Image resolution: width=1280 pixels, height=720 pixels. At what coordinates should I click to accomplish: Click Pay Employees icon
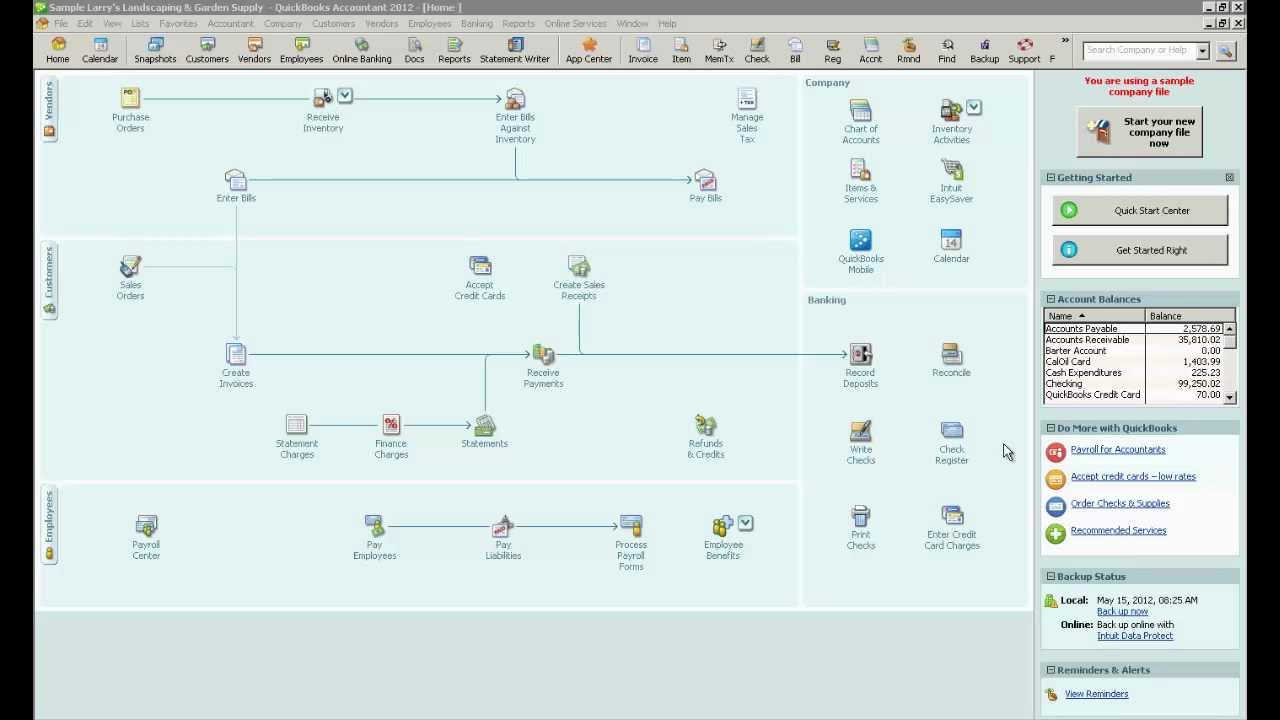coord(374,526)
